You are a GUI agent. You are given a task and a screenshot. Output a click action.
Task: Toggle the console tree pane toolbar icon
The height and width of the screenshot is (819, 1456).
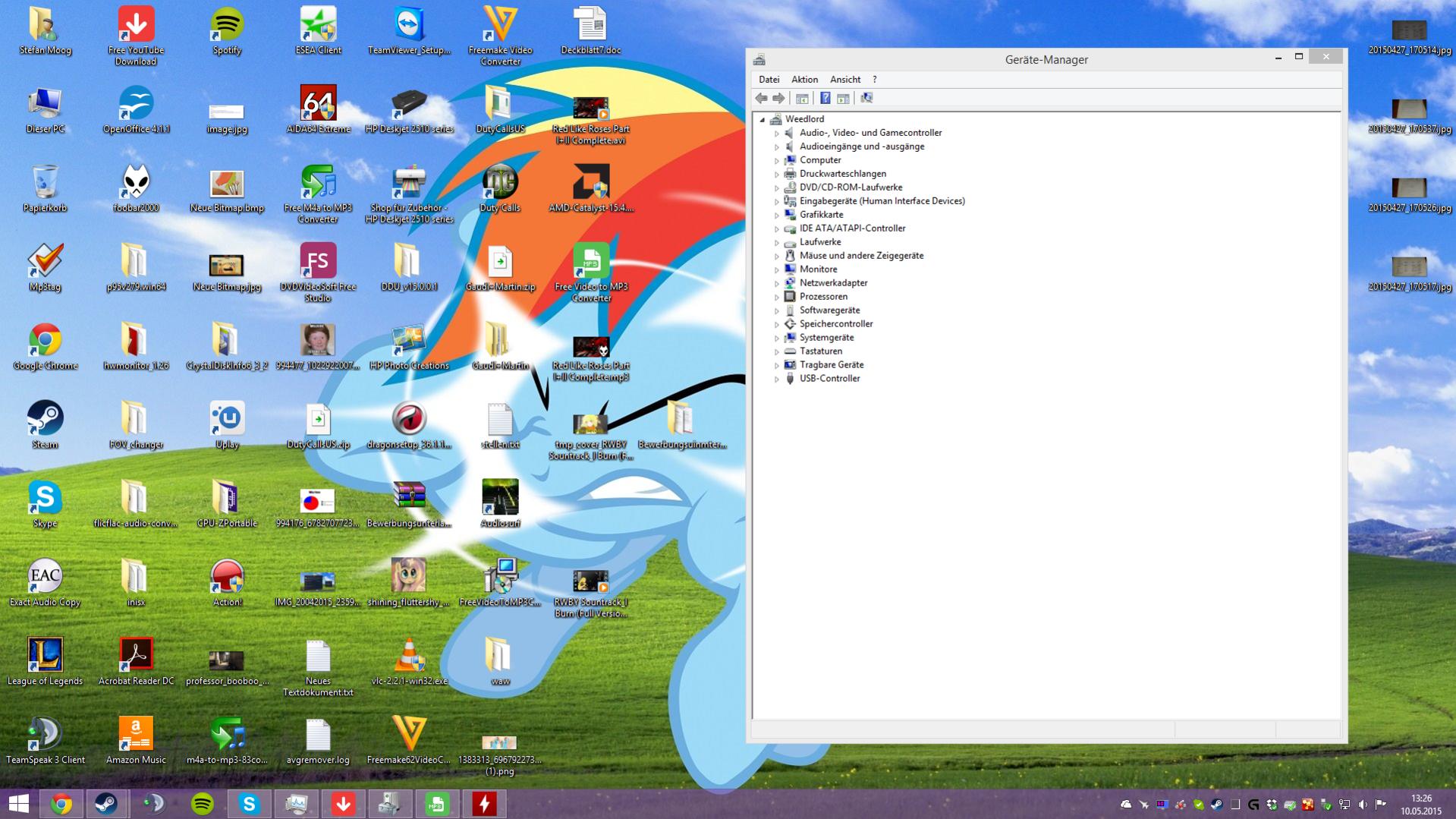(802, 98)
